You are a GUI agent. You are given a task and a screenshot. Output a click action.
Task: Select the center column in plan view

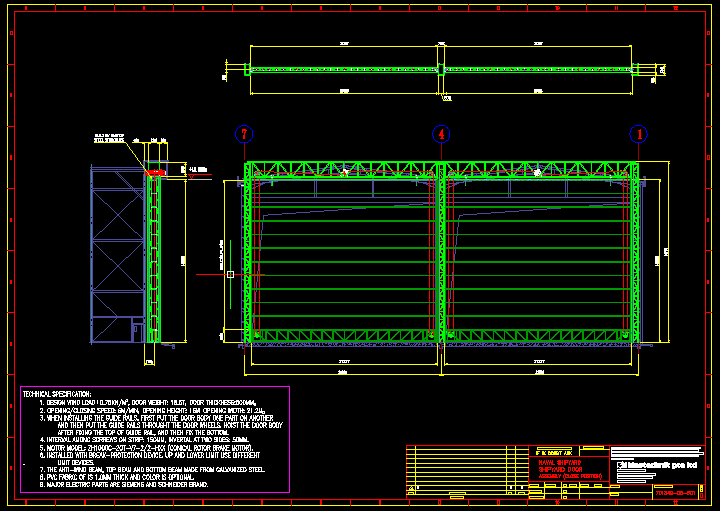(441, 69)
